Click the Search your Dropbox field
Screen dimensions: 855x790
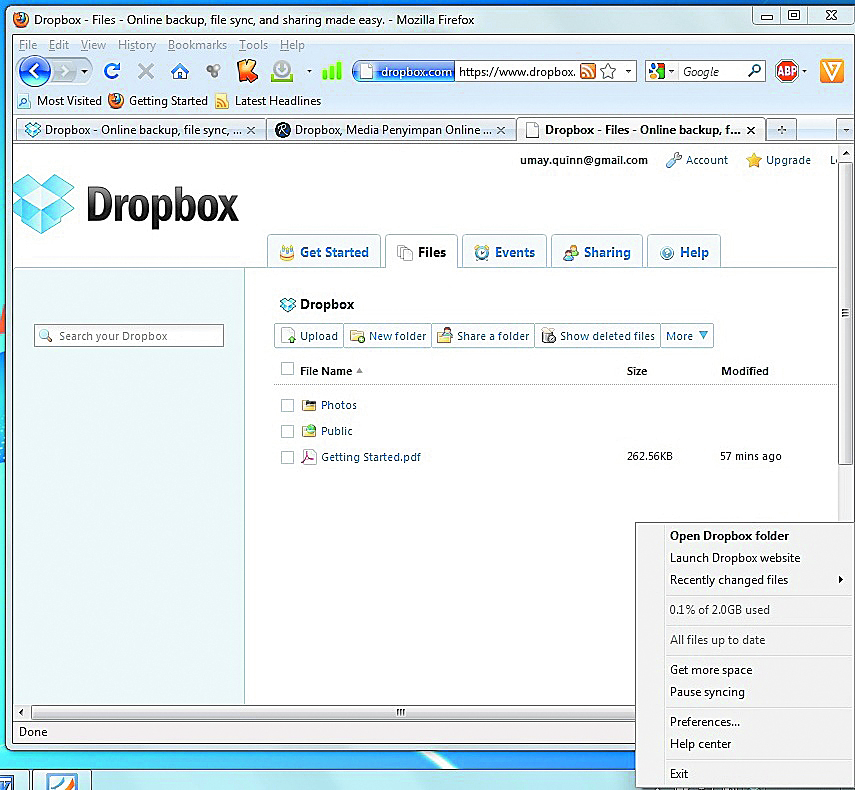129,336
